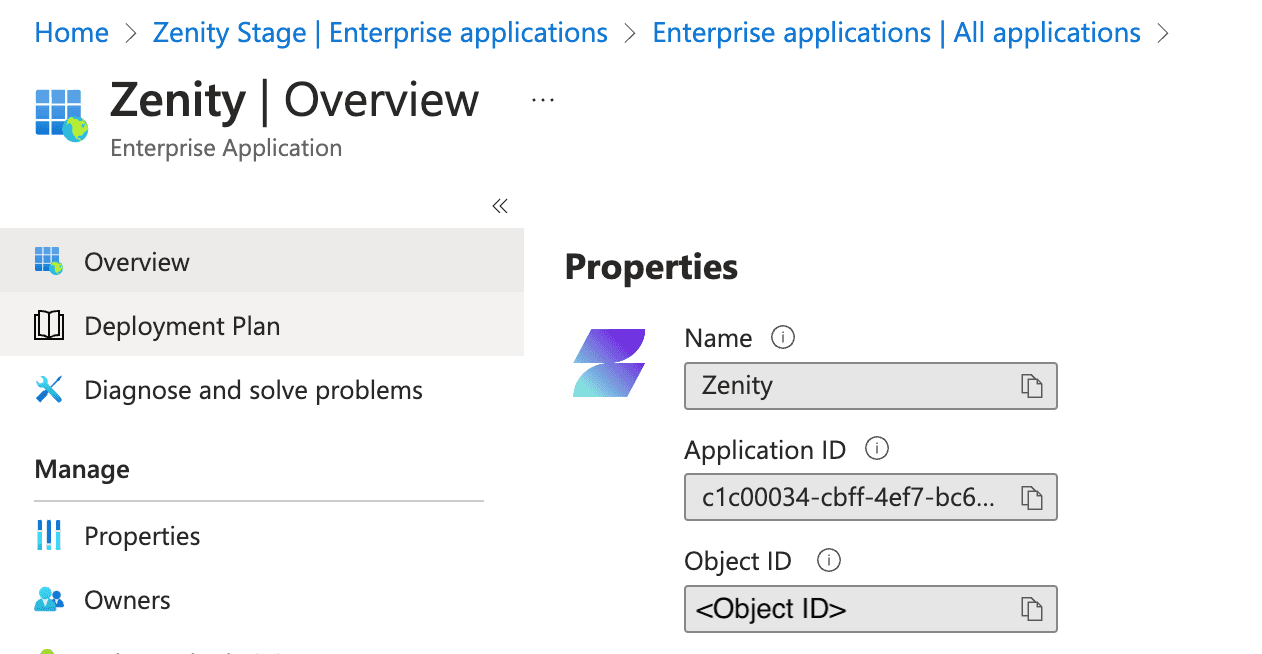
Task: Show info tooltip next to Application ID
Action: (x=877, y=448)
